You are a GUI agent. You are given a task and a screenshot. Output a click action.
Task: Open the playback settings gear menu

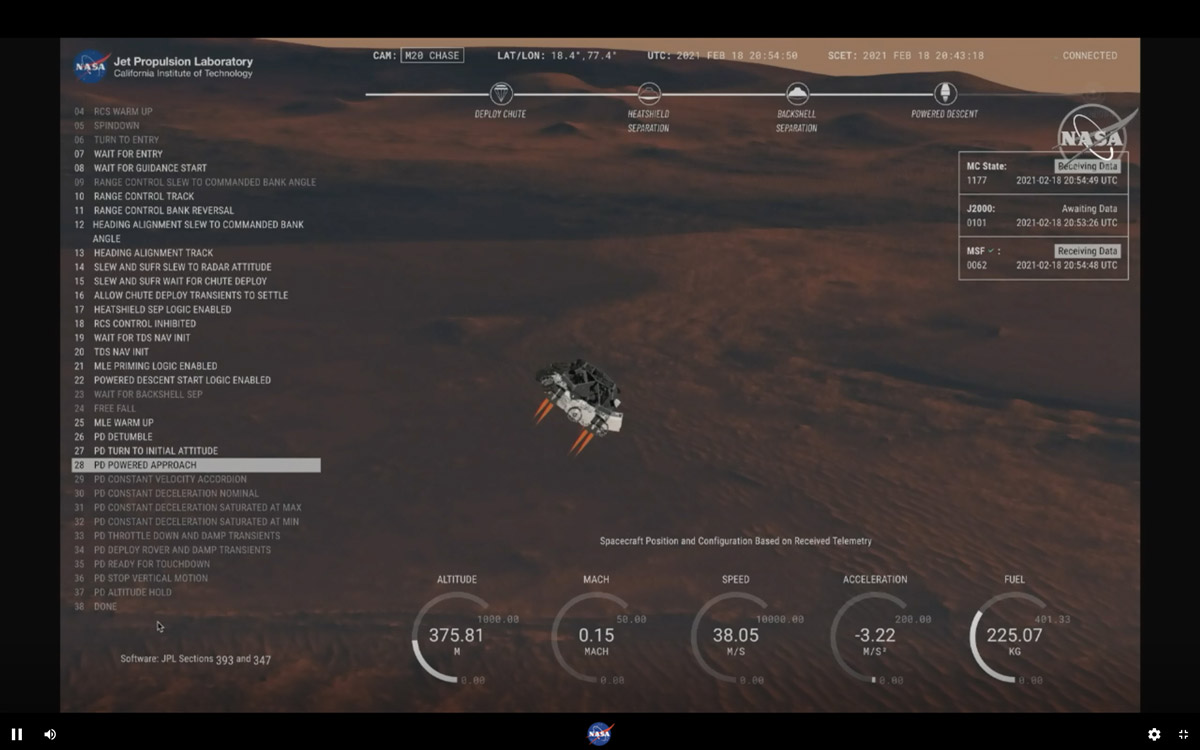coord(1155,733)
